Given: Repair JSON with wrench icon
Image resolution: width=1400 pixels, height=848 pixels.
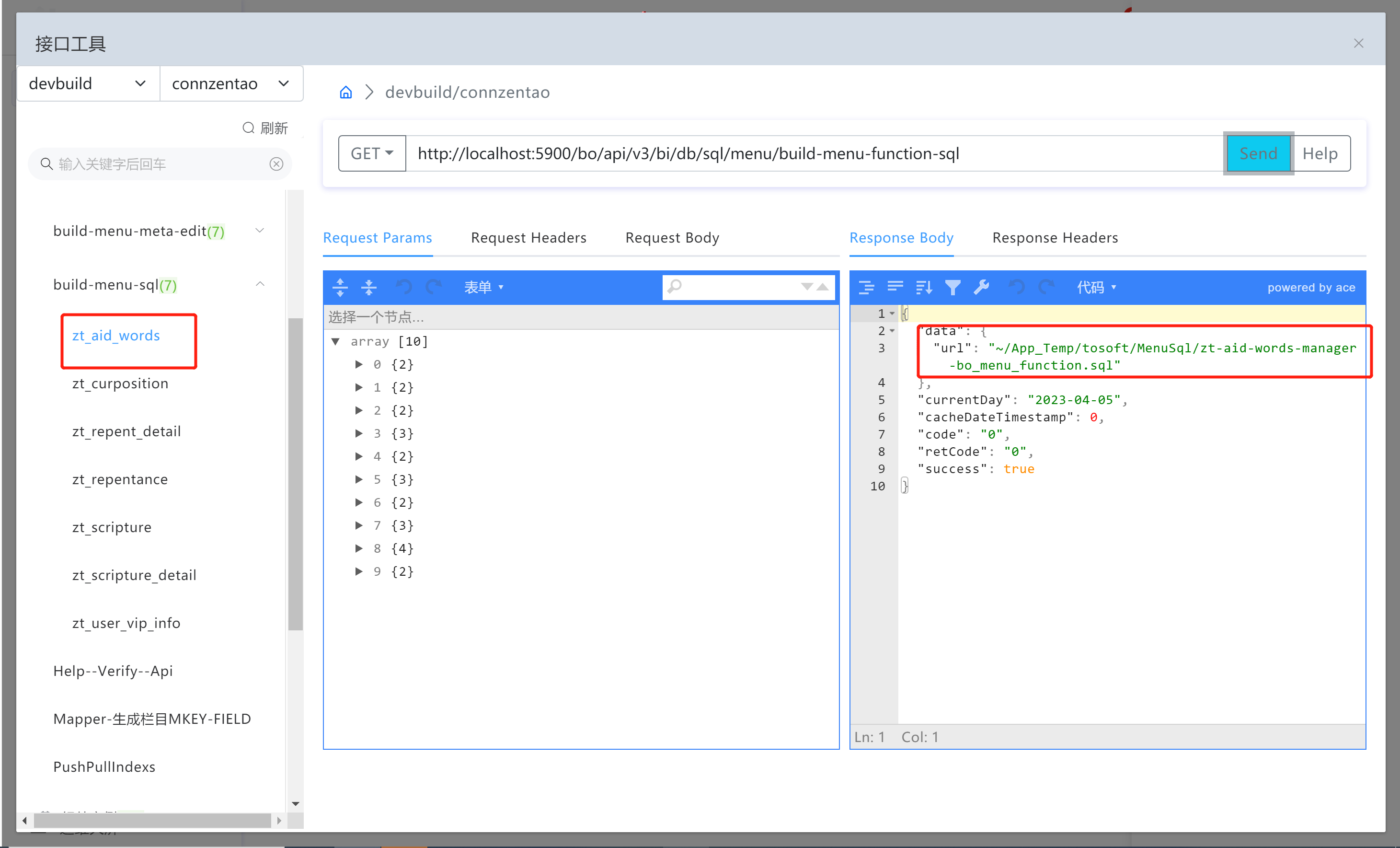Looking at the screenshot, I should pos(982,287).
